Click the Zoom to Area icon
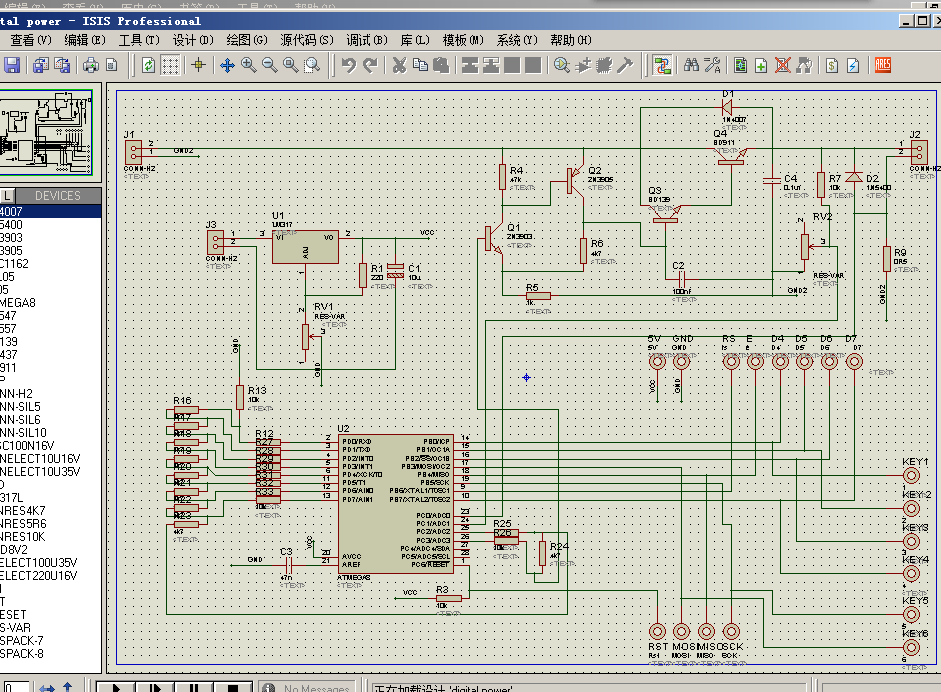The height and width of the screenshot is (692, 941). (x=312, y=65)
